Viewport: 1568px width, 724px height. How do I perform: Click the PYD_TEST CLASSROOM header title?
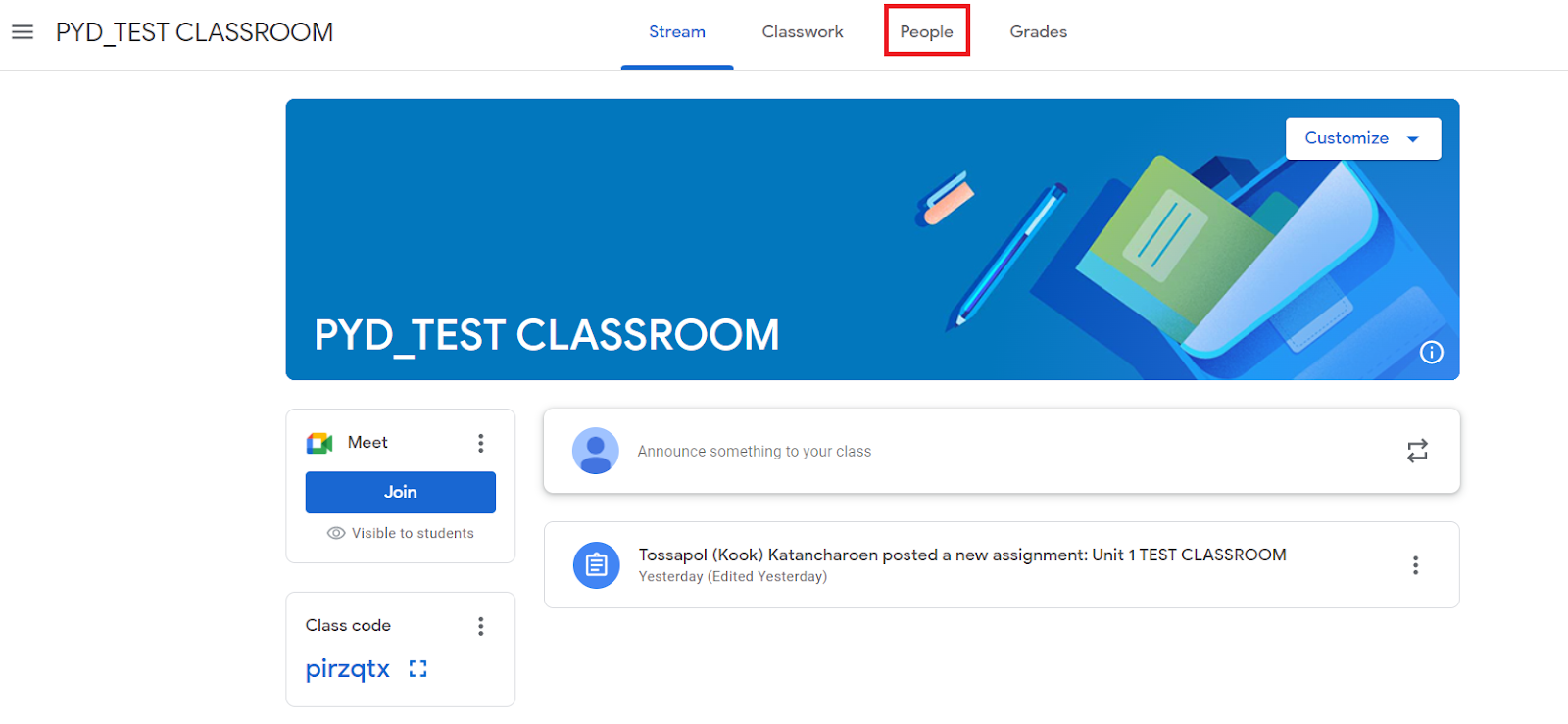click(195, 32)
